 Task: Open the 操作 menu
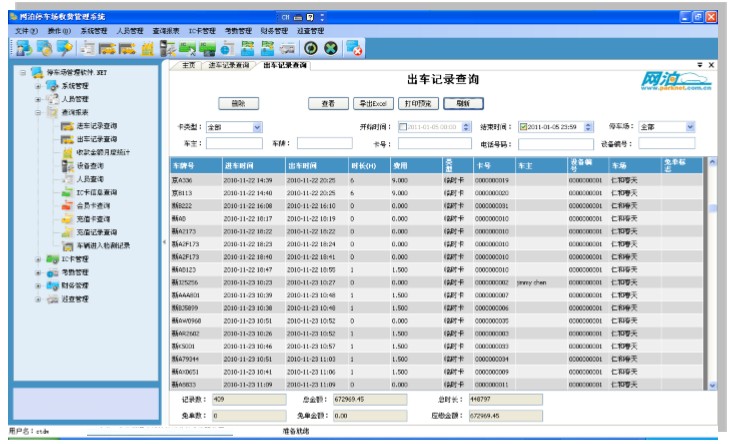(x=59, y=31)
